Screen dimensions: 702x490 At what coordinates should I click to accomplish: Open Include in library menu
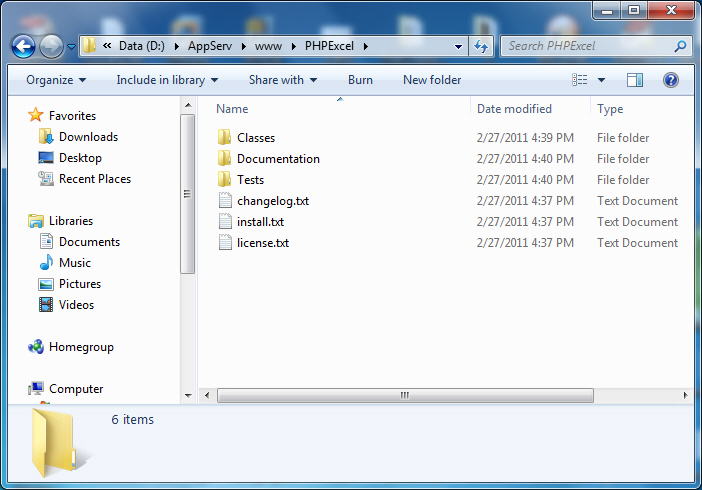click(x=167, y=80)
